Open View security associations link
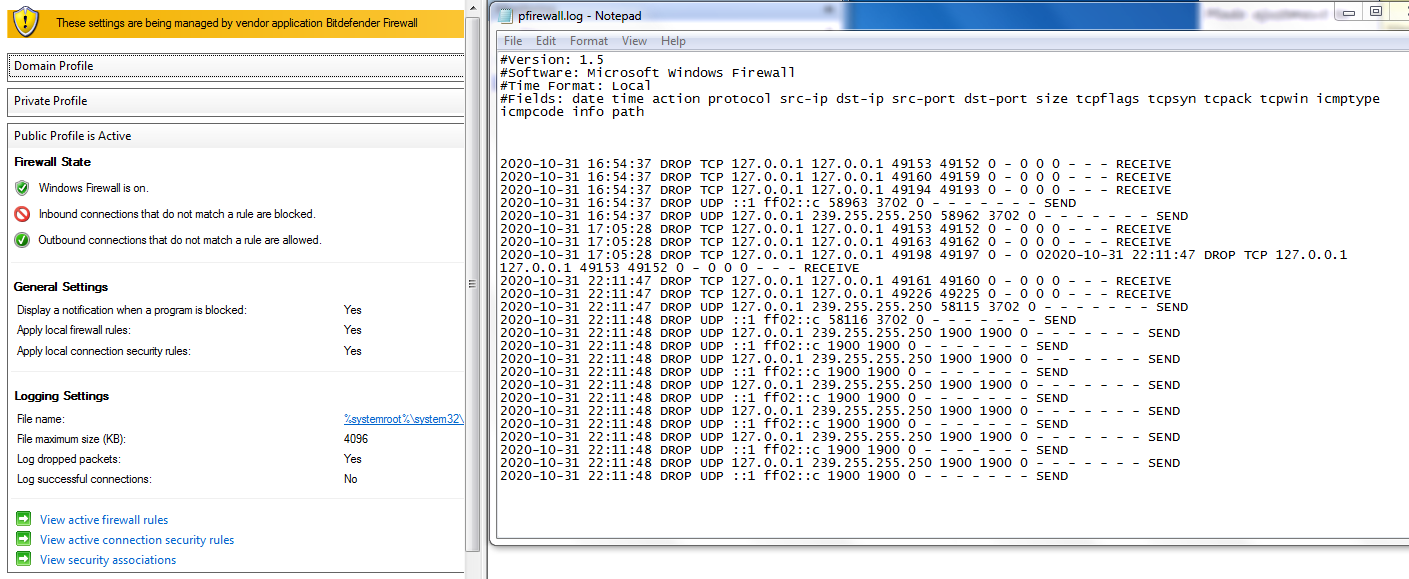 pyautogui.click(x=108, y=560)
